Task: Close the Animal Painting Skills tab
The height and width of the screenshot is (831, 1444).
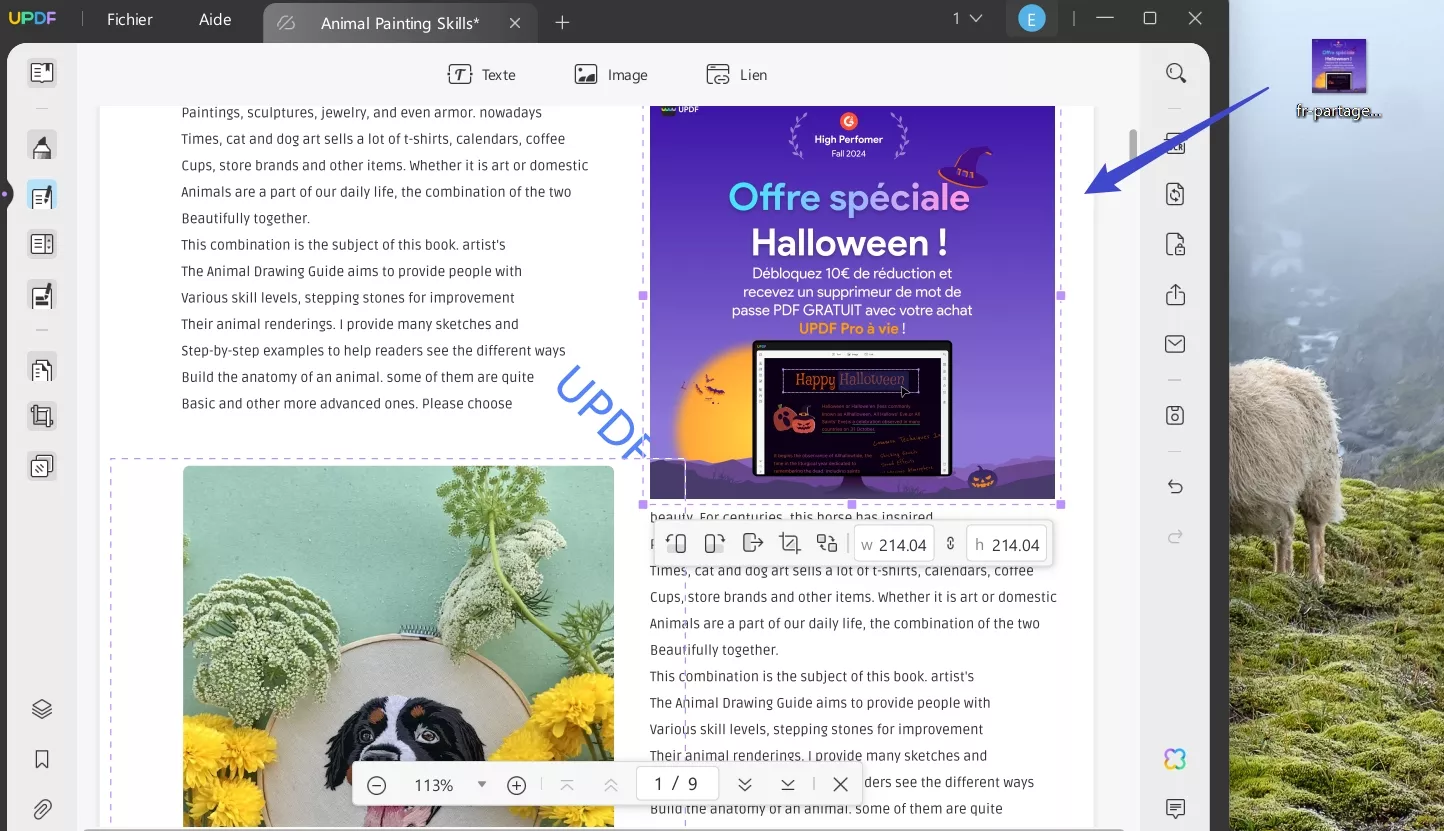Action: click(x=515, y=22)
